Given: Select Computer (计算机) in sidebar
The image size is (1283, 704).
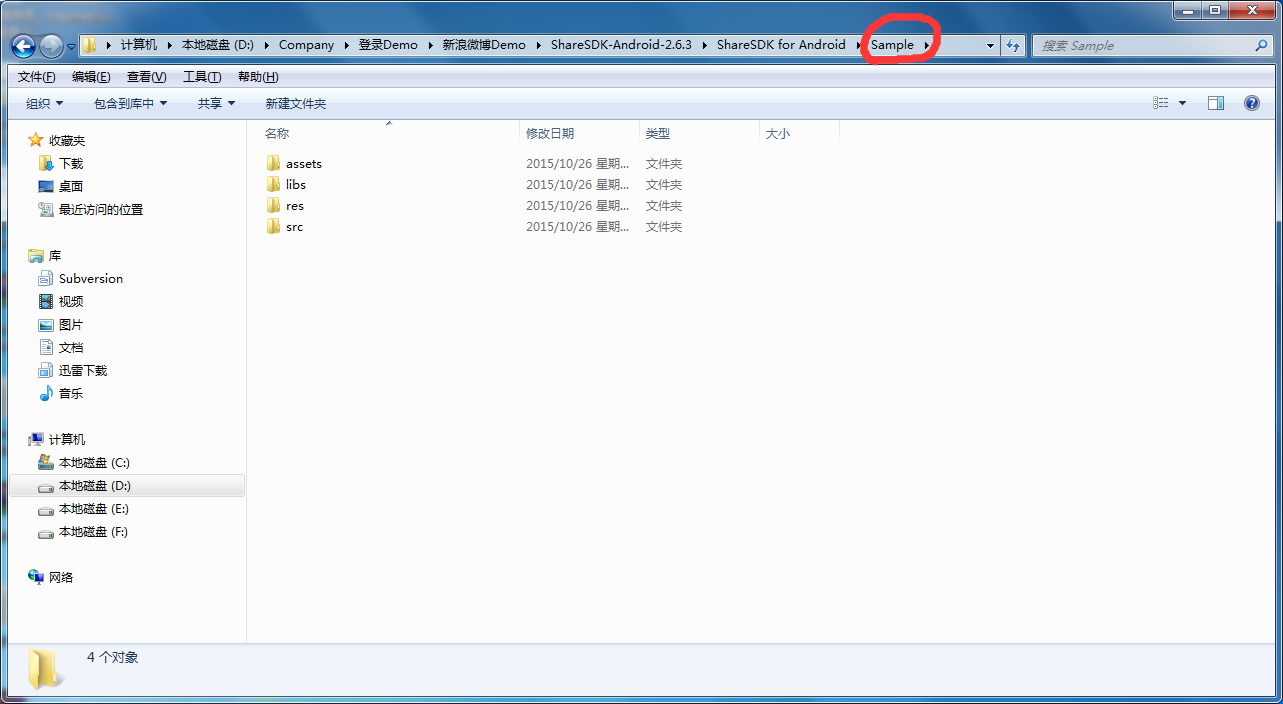Looking at the screenshot, I should click(57, 439).
